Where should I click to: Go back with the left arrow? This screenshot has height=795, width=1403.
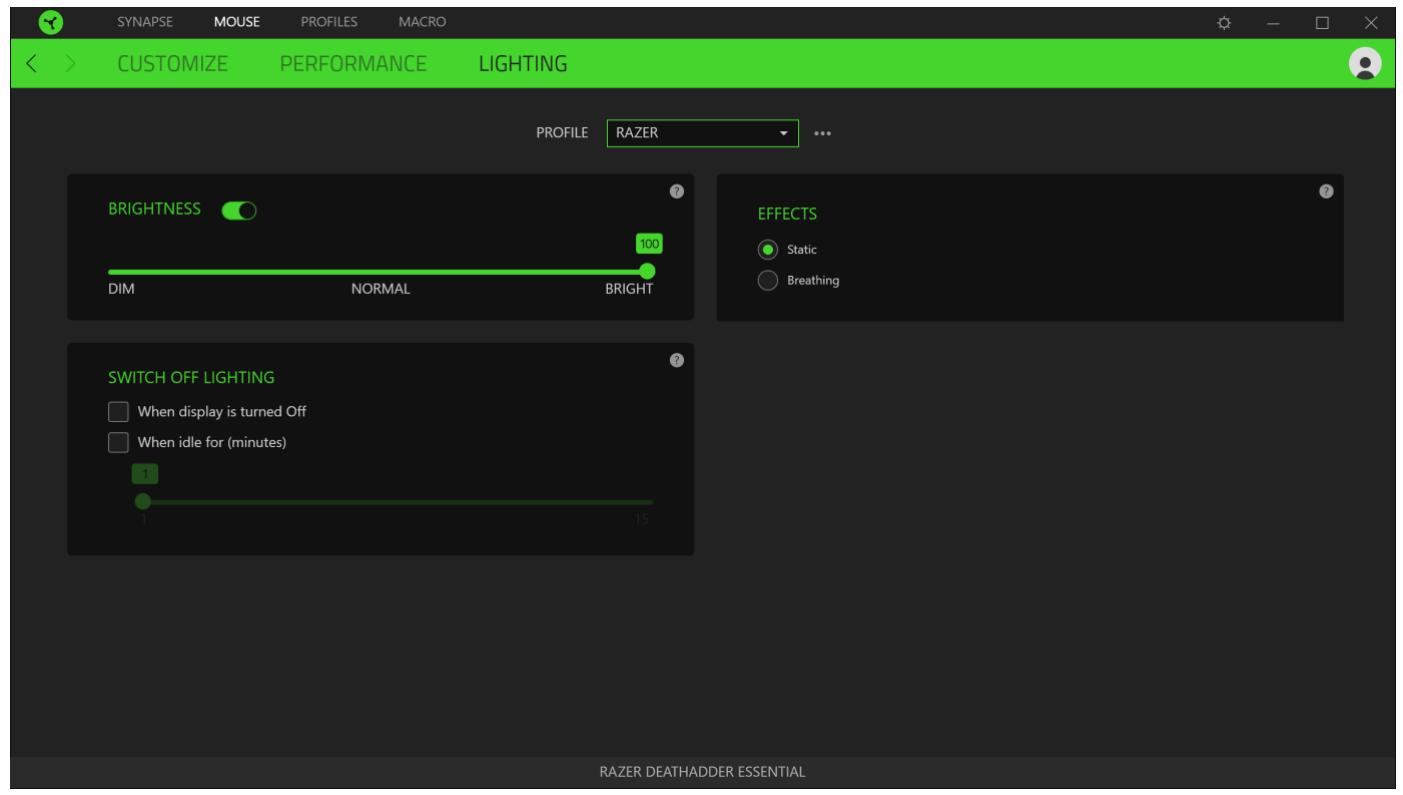pyautogui.click(x=31, y=65)
